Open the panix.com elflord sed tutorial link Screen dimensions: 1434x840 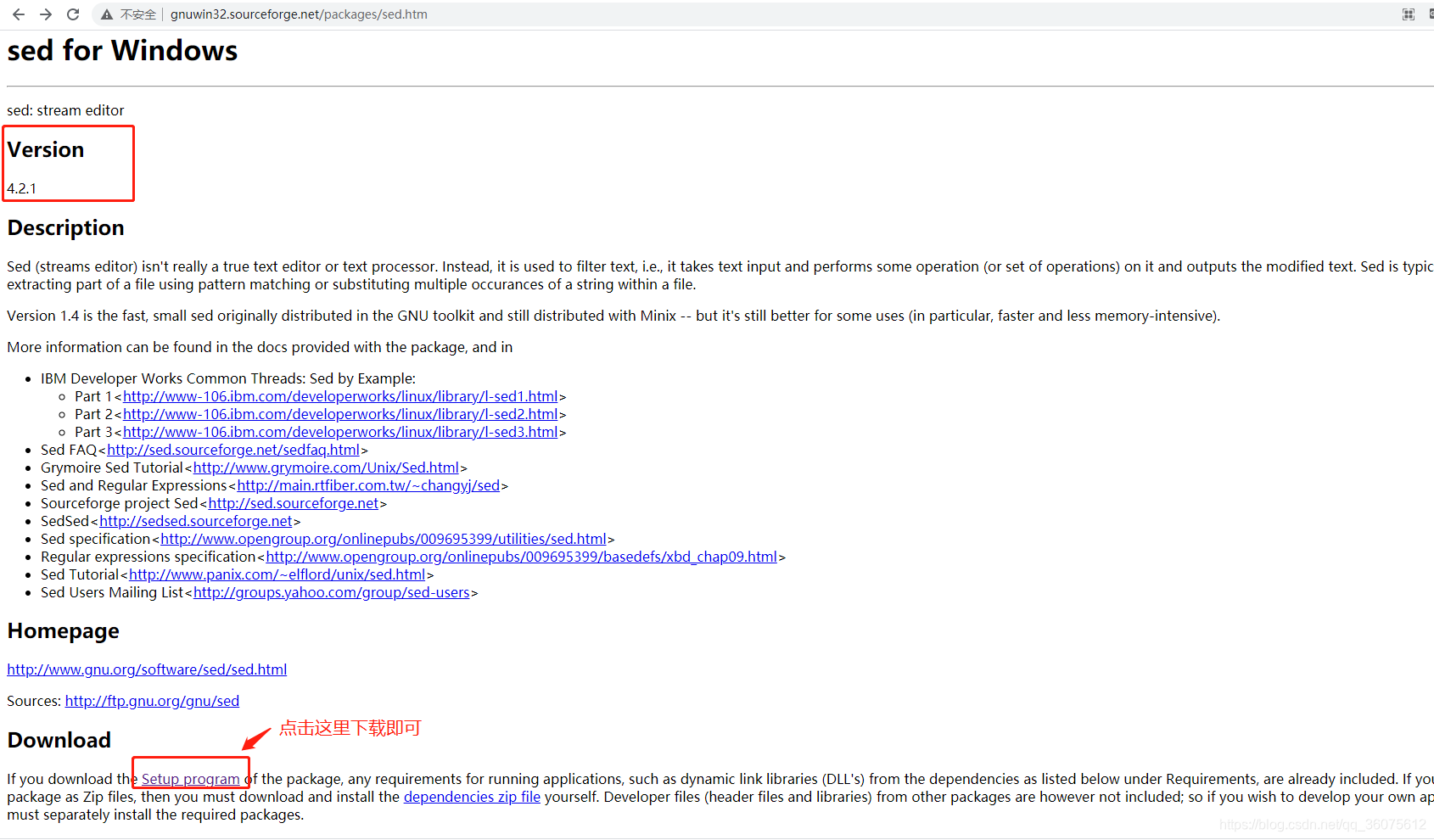277,574
